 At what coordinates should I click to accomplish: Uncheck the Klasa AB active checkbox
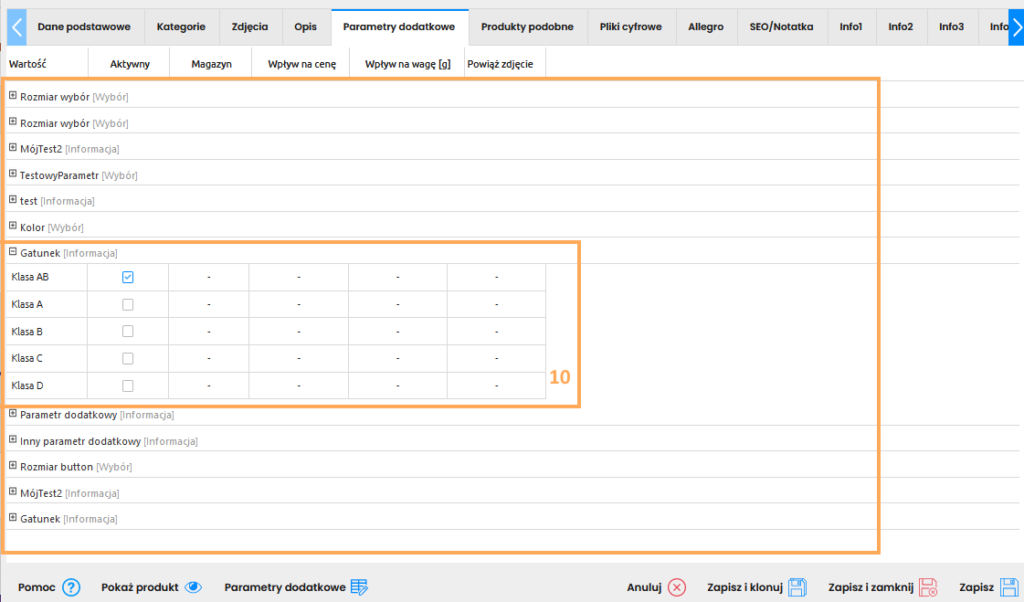(x=128, y=277)
